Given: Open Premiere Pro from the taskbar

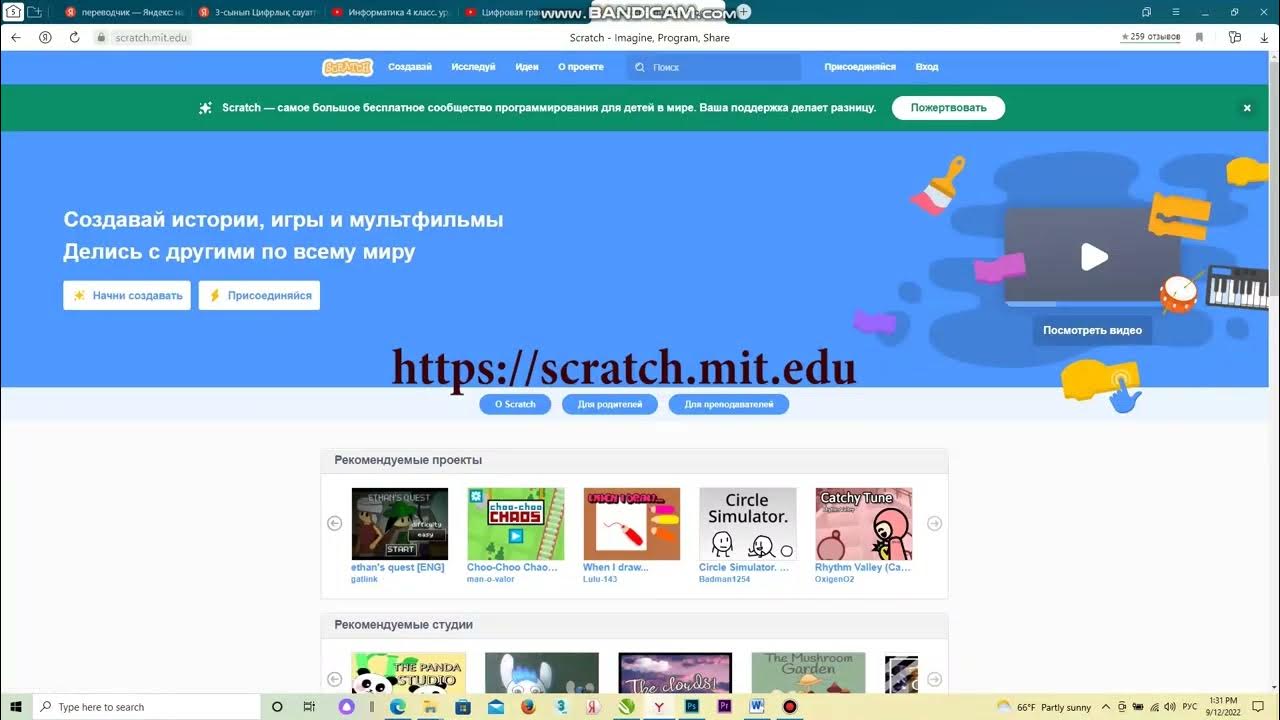Looking at the screenshot, I should point(724,707).
